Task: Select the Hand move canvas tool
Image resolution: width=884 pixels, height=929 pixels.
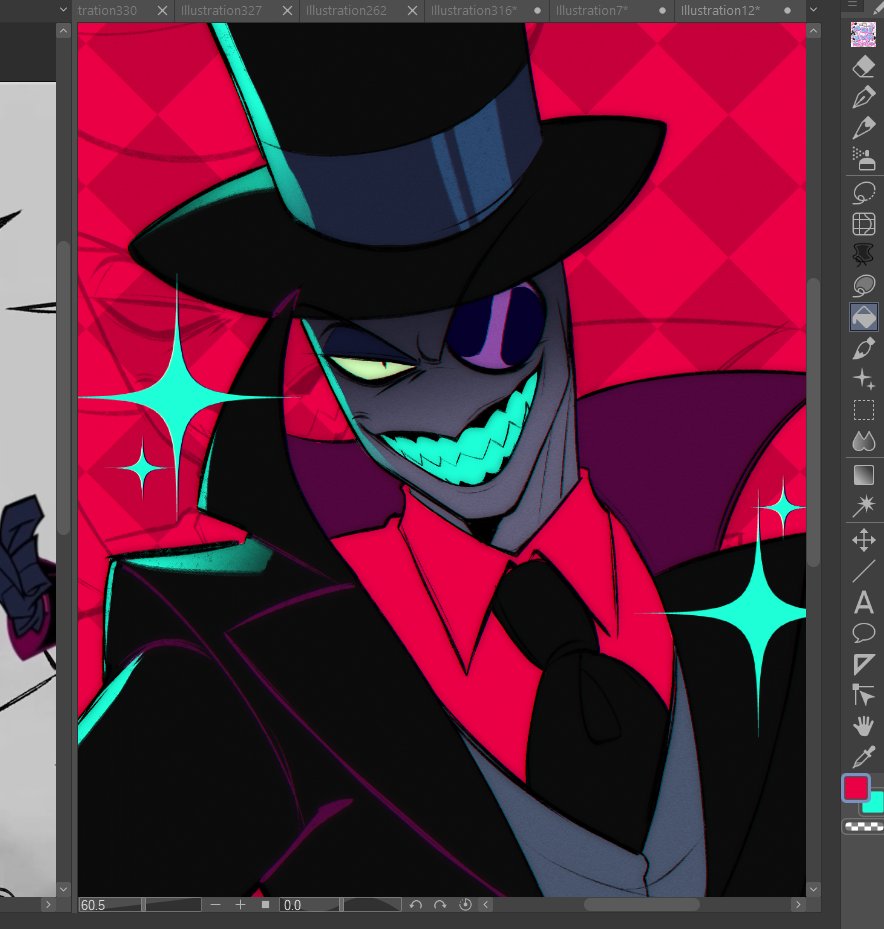Action: point(863,725)
